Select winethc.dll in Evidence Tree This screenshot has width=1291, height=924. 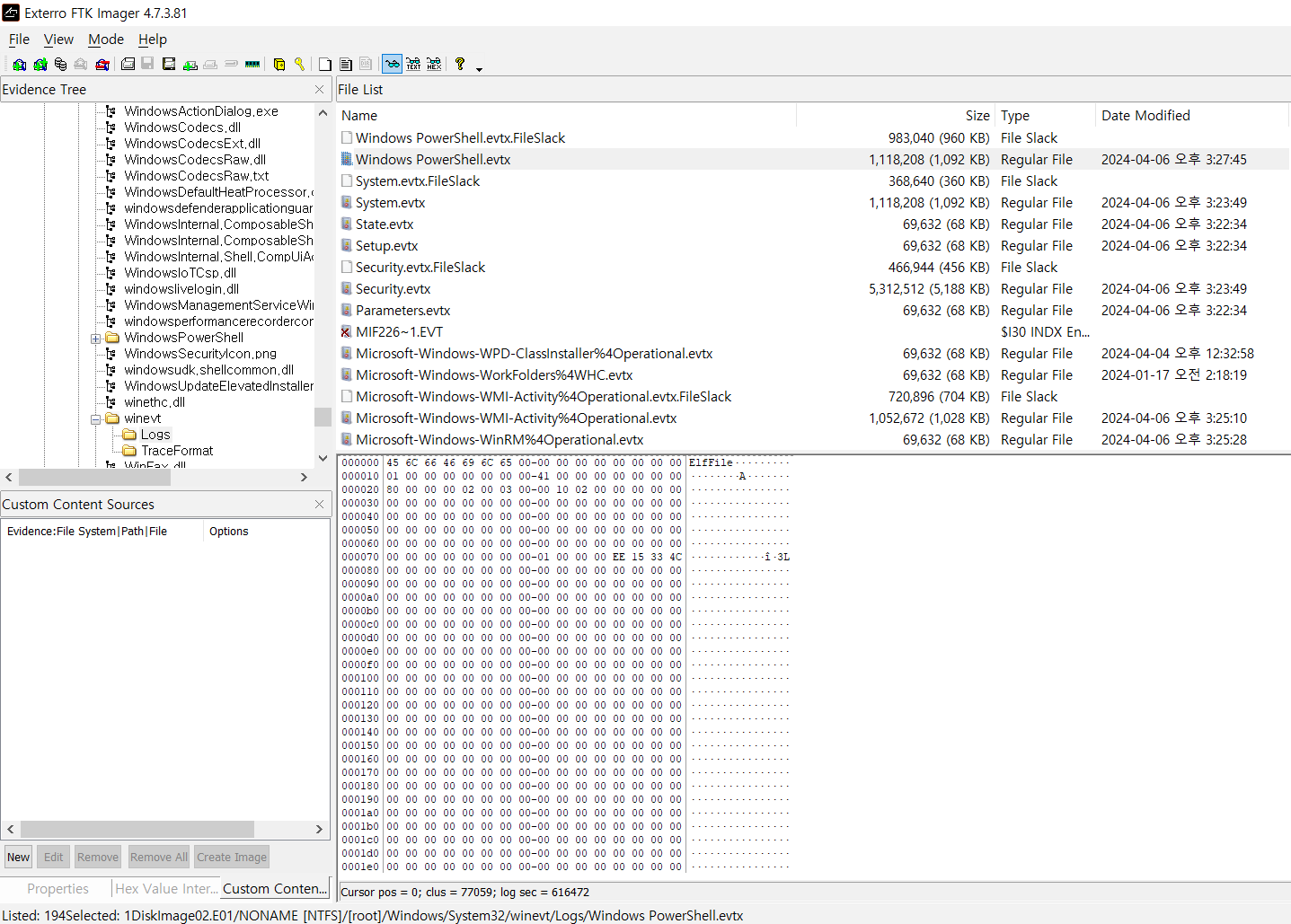coord(155,402)
